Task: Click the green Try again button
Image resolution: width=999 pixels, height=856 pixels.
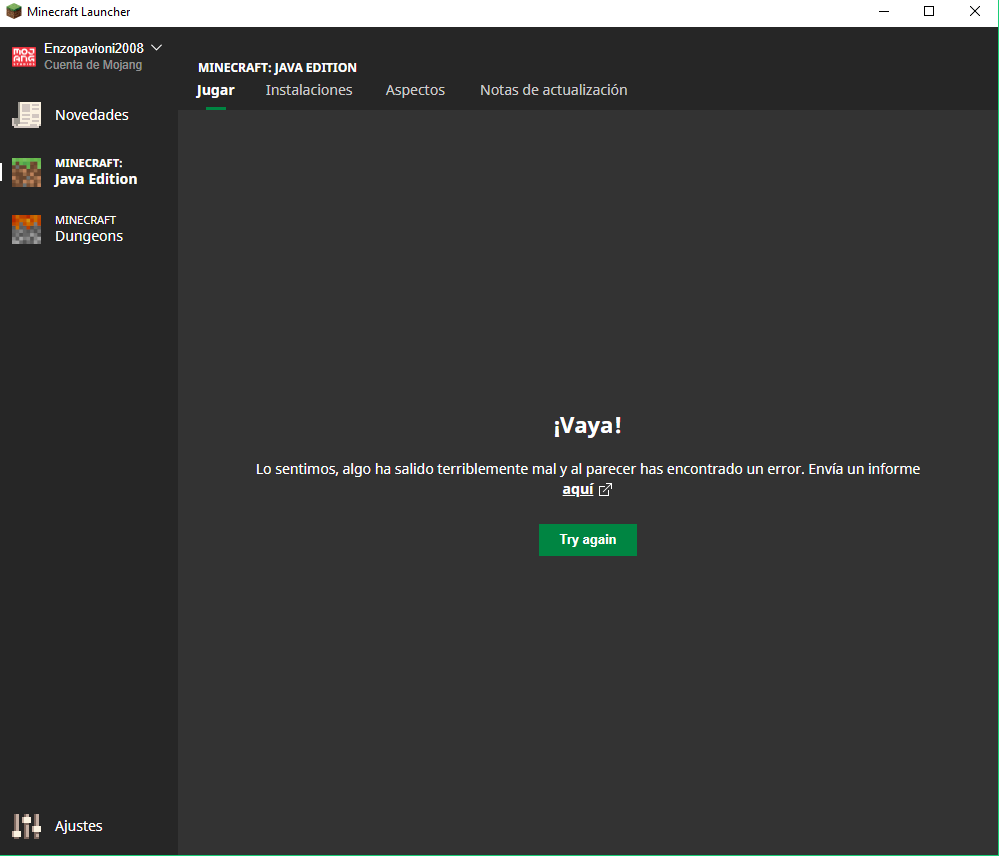Action: pyautogui.click(x=587, y=539)
